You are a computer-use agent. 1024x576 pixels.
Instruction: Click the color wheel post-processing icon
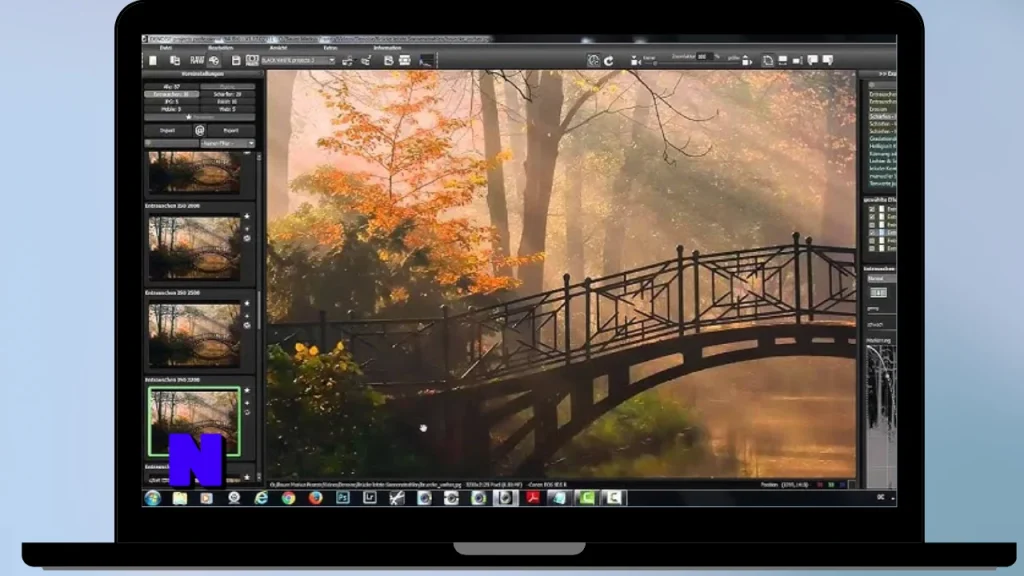coord(214,60)
